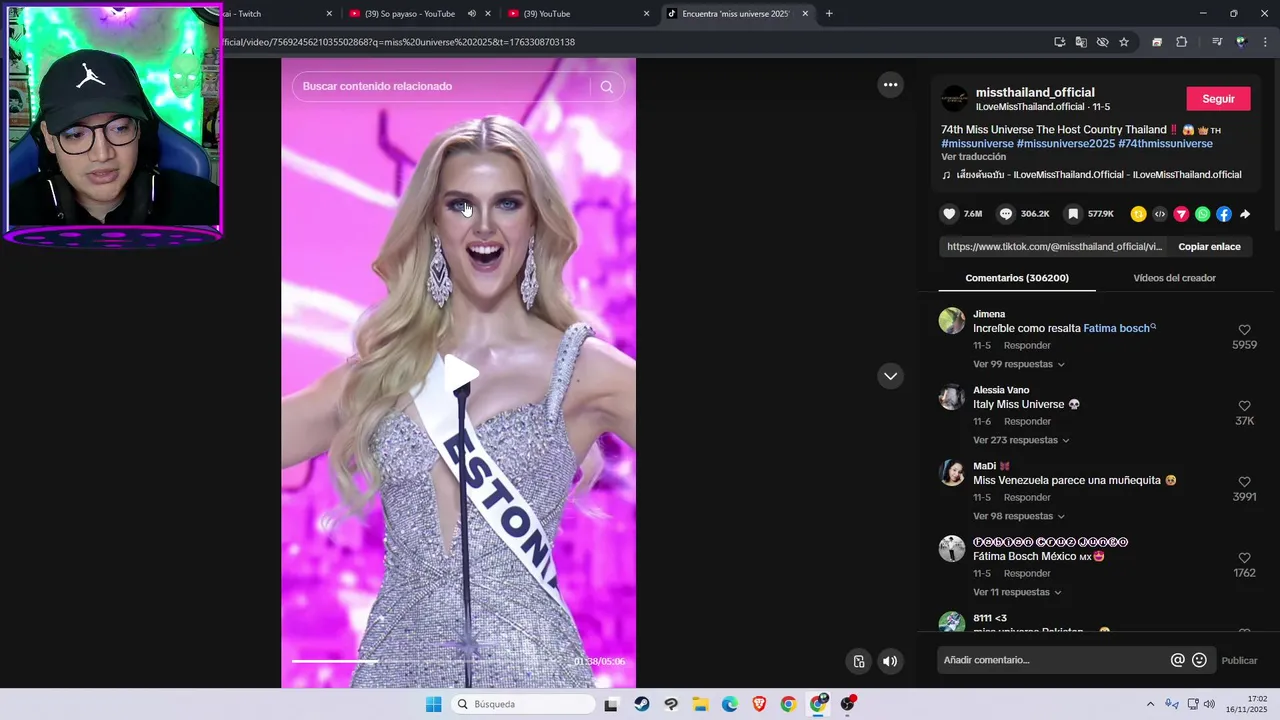Open File Explorer from the taskbar
Viewport: 1280px width, 720px height.
[x=700, y=704]
